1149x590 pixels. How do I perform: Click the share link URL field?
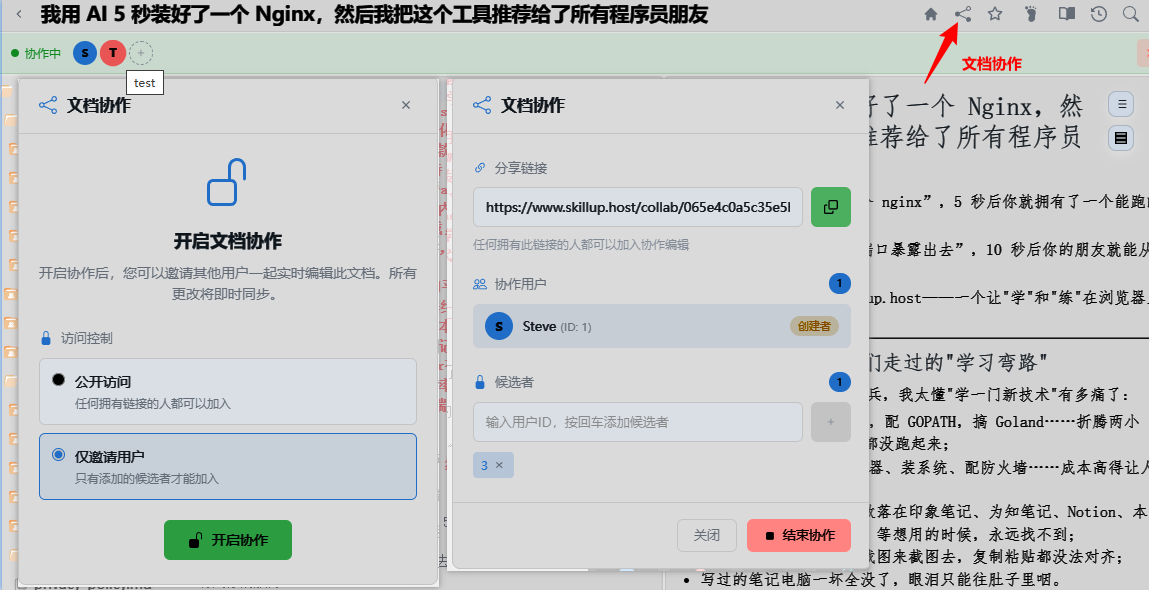pyautogui.click(x=638, y=207)
